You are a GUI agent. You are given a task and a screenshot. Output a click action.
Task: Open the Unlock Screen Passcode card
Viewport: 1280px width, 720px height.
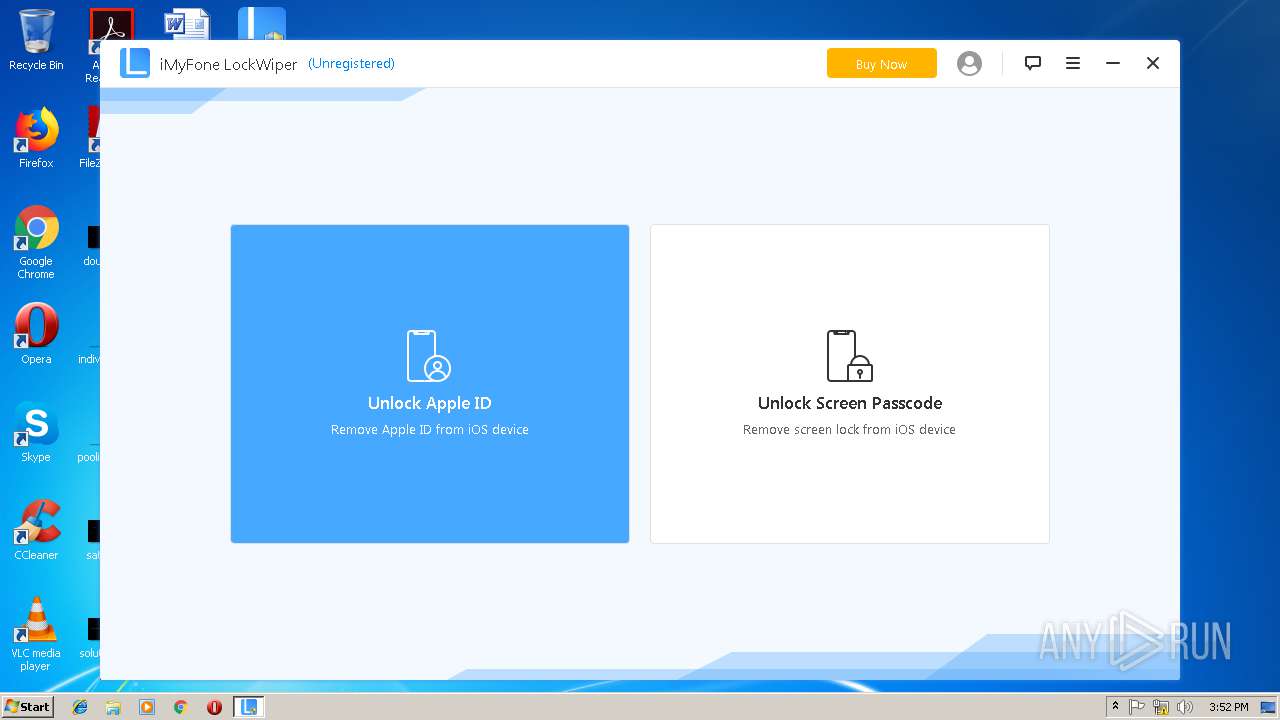850,384
